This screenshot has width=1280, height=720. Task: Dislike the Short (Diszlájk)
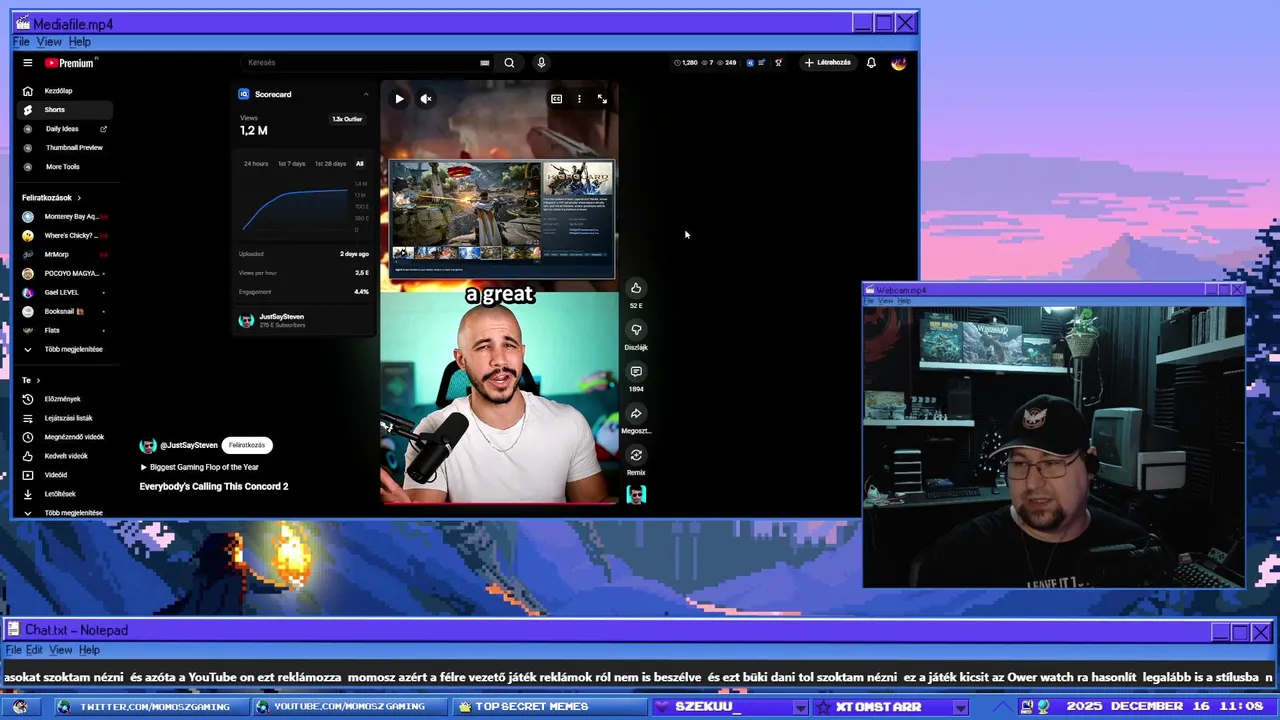tap(636, 330)
